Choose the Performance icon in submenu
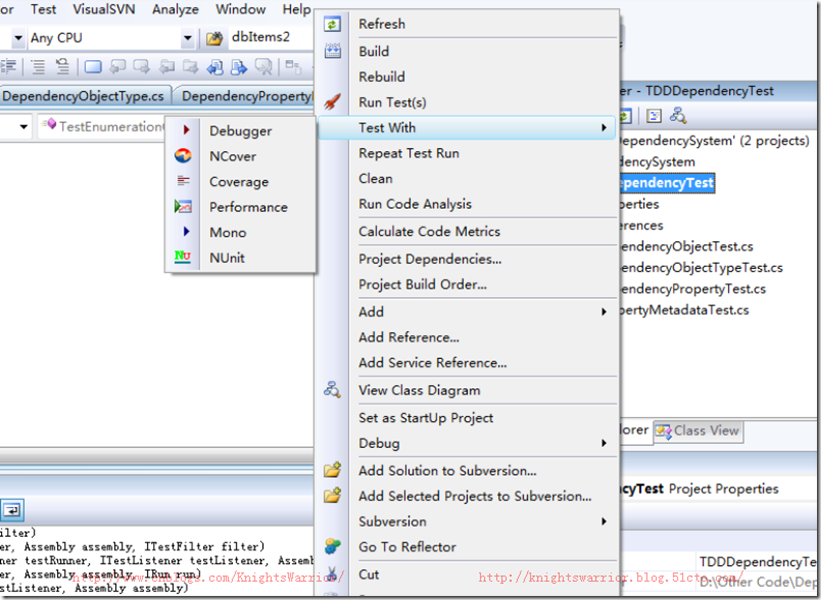 (x=183, y=207)
